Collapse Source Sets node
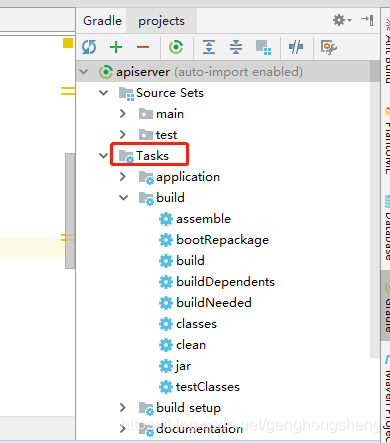 point(104,93)
